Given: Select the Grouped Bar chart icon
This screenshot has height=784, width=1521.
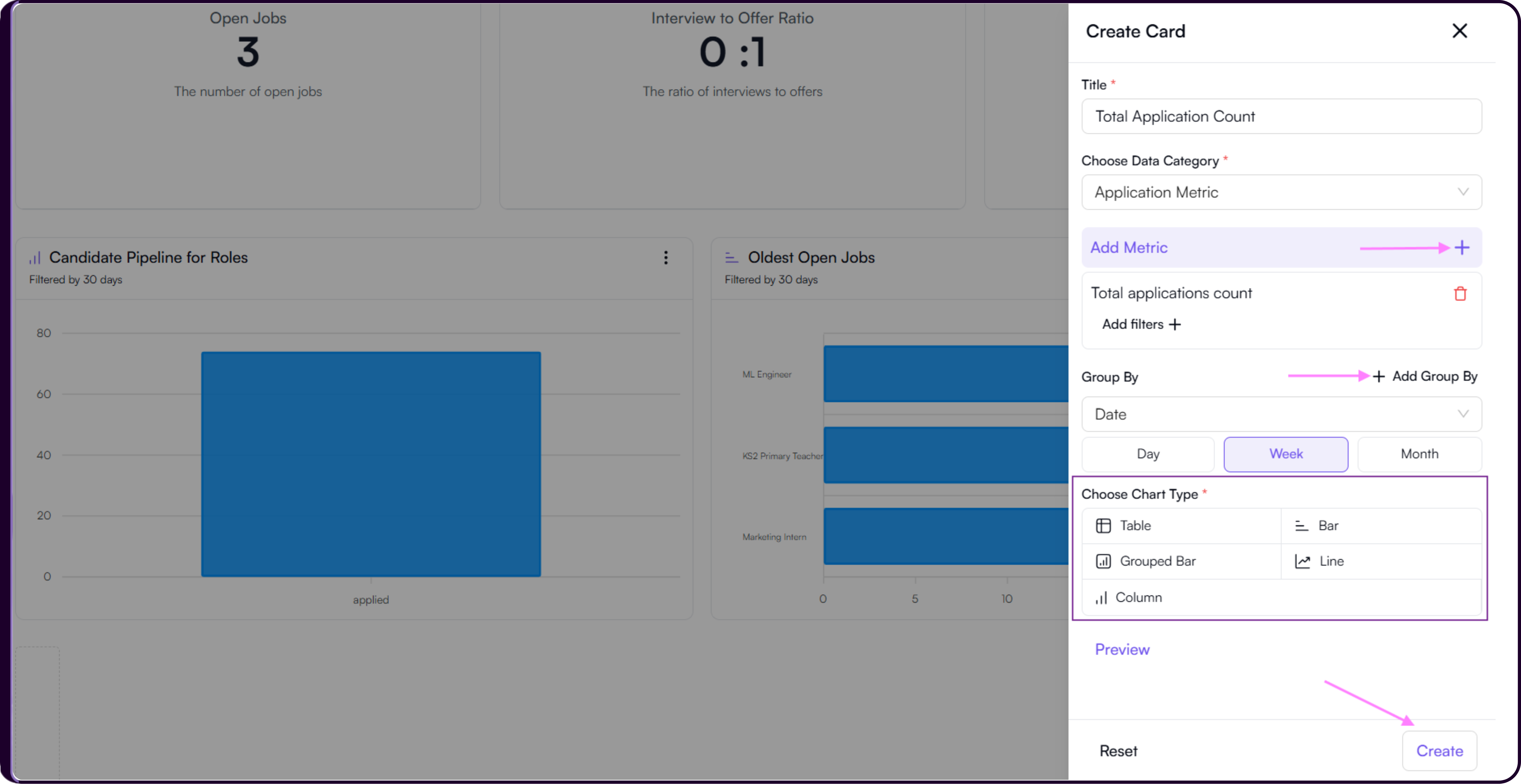Looking at the screenshot, I should (1103, 561).
